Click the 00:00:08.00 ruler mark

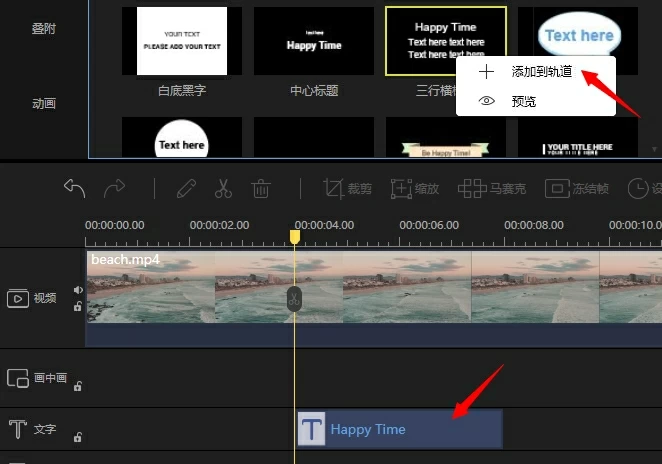(534, 225)
